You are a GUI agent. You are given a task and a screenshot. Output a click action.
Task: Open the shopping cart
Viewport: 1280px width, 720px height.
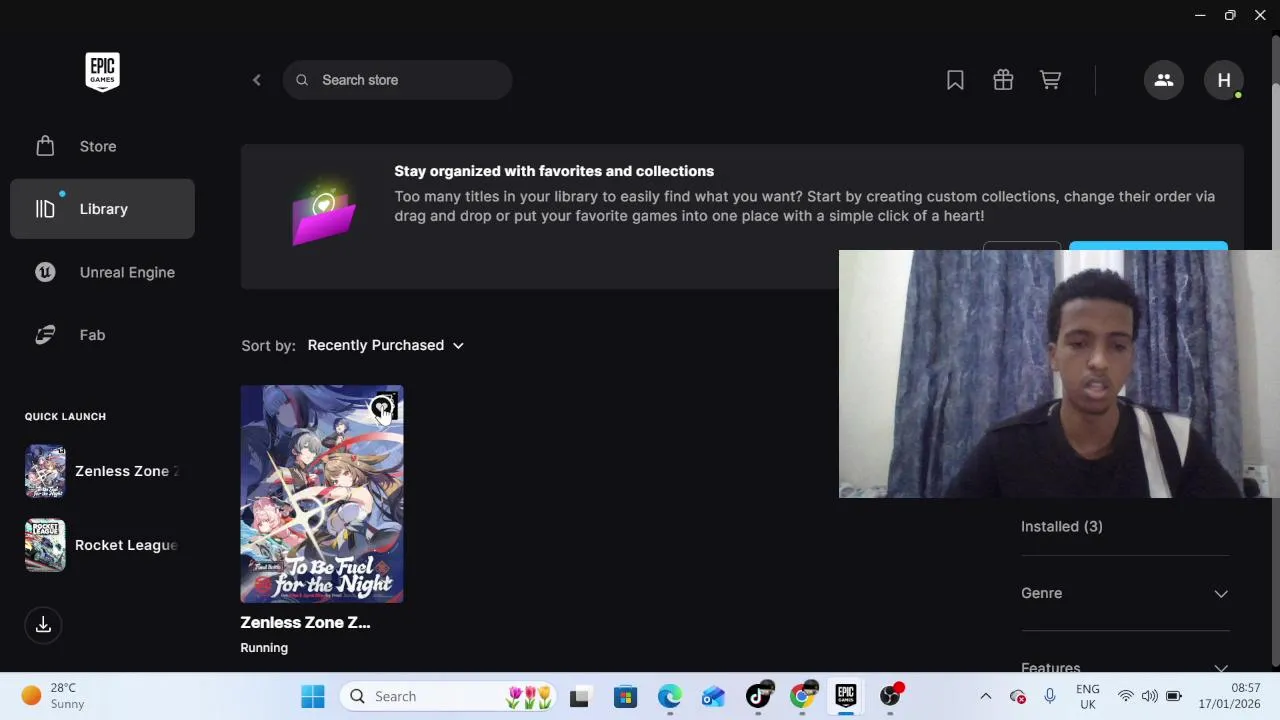(1050, 80)
